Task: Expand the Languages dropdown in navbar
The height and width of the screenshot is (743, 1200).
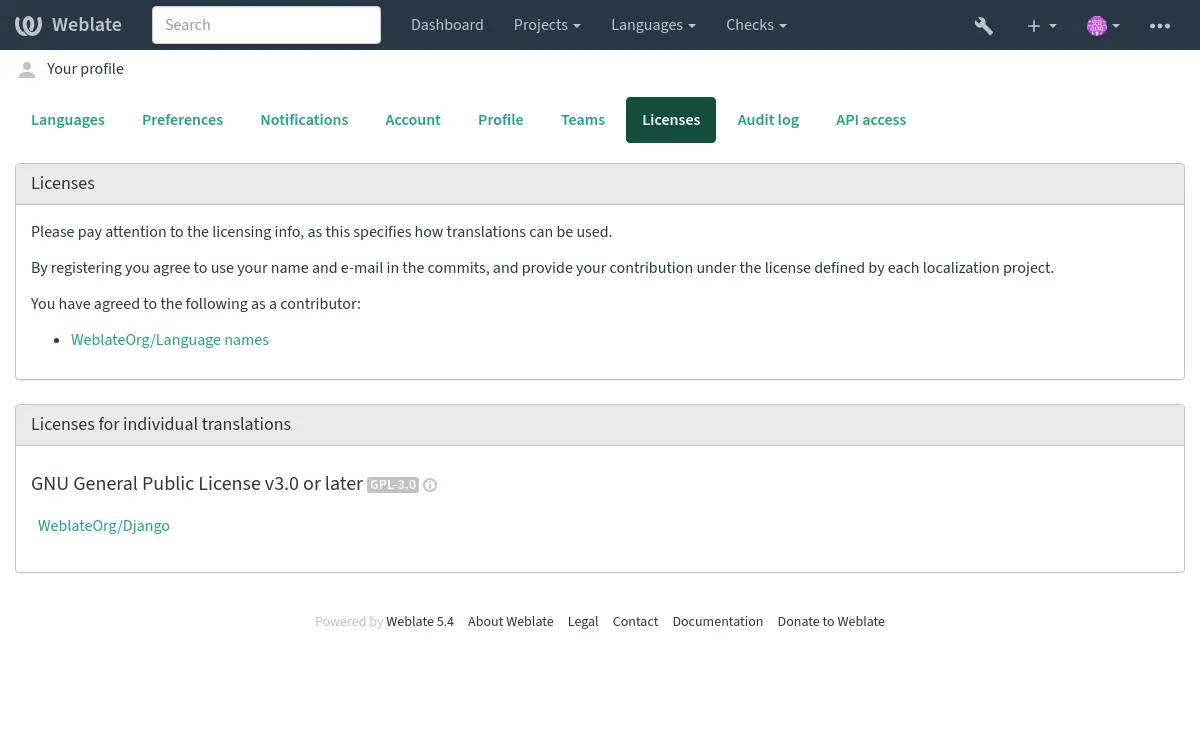Action: click(654, 25)
